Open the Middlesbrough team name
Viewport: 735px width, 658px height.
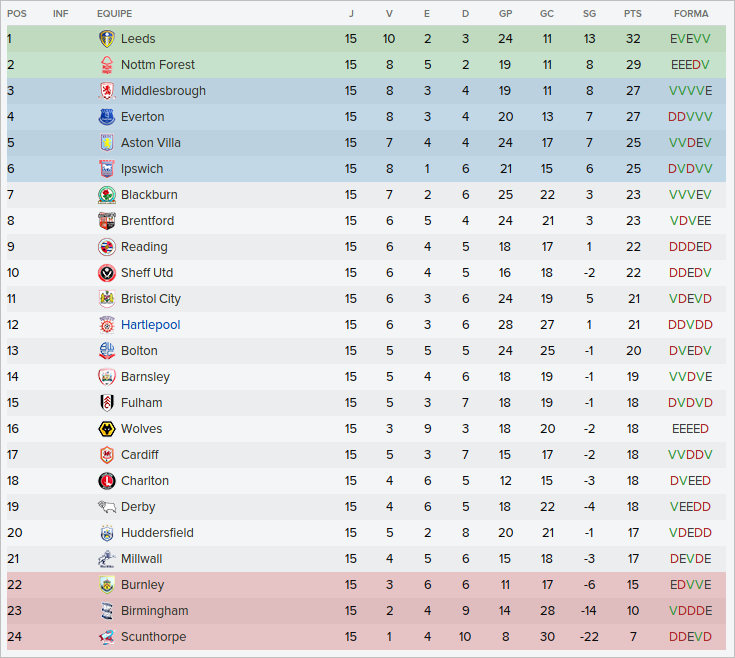163,91
